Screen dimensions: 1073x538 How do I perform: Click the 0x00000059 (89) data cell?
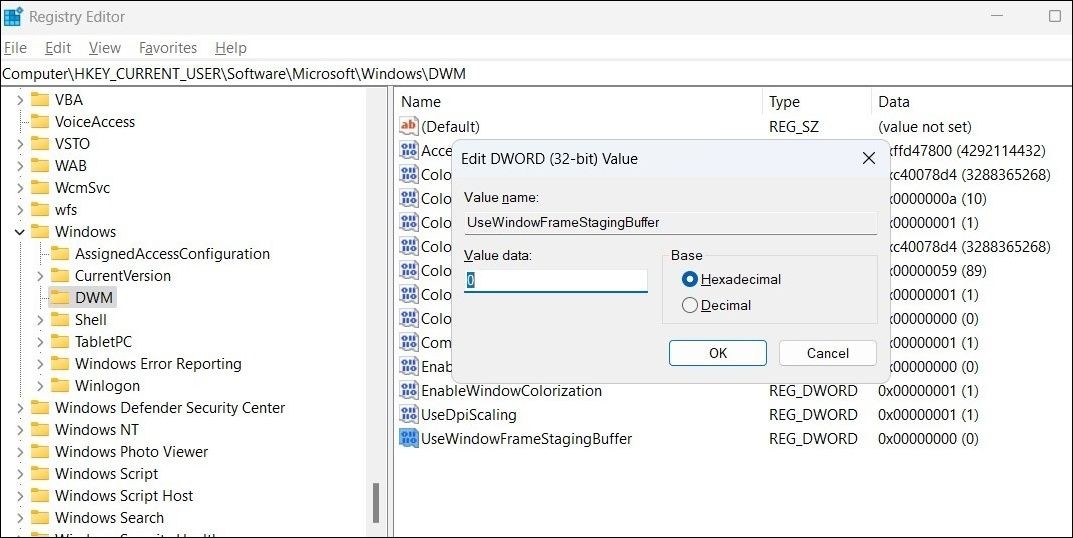click(x=938, y=270)
